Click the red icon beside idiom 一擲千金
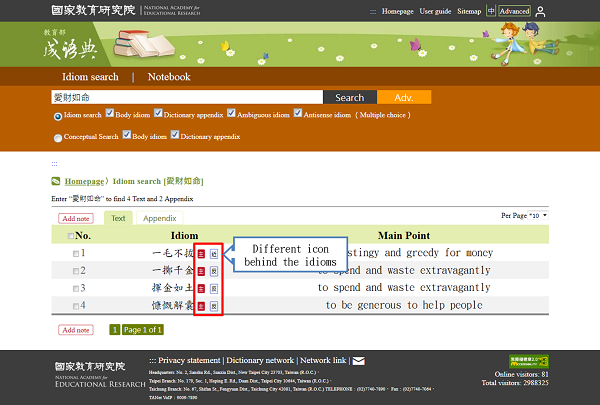 [x=201, y=271]
